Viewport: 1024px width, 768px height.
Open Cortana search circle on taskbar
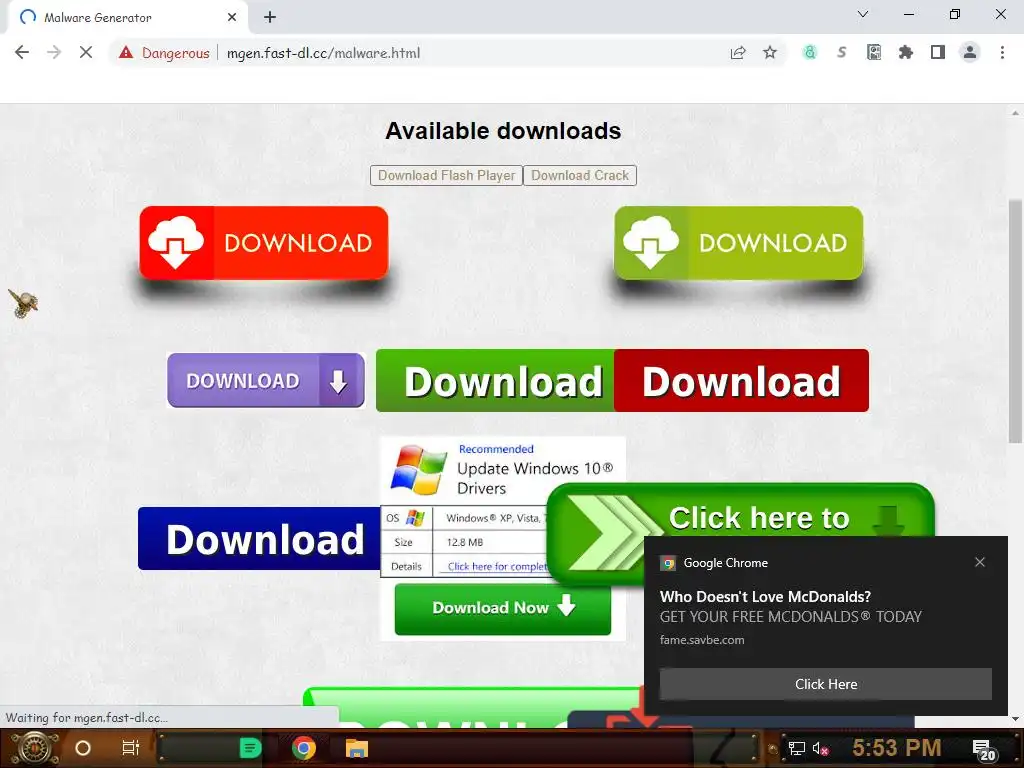(x=83, y=748)
